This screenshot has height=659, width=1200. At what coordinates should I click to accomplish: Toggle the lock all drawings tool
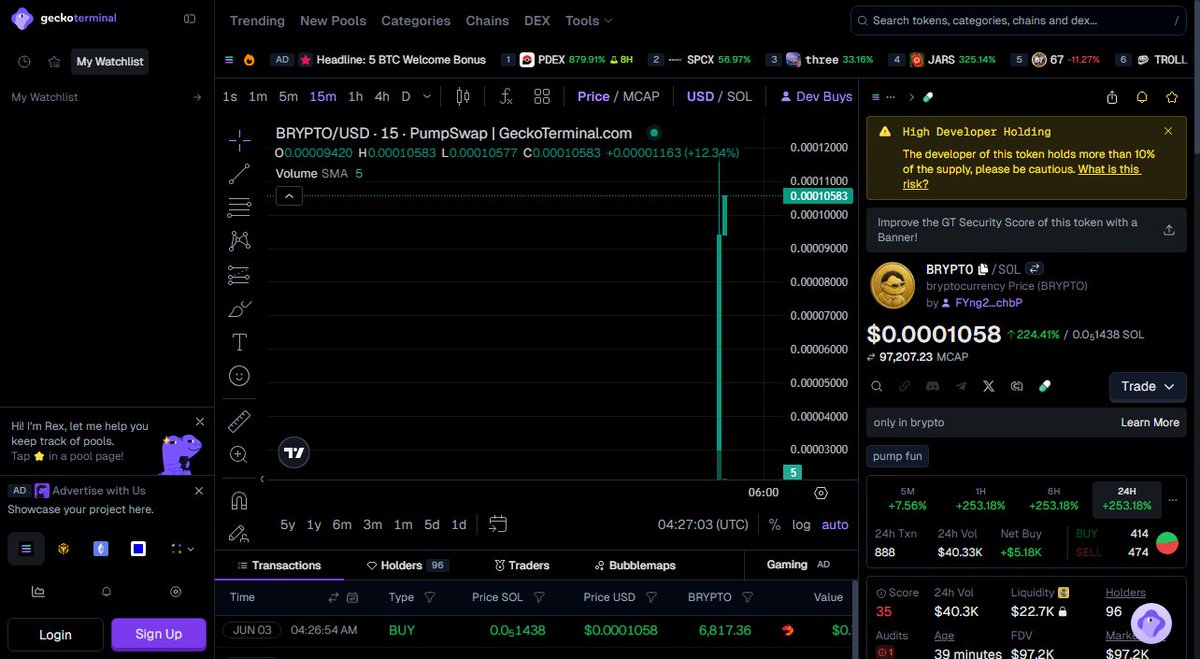point(239,534)
